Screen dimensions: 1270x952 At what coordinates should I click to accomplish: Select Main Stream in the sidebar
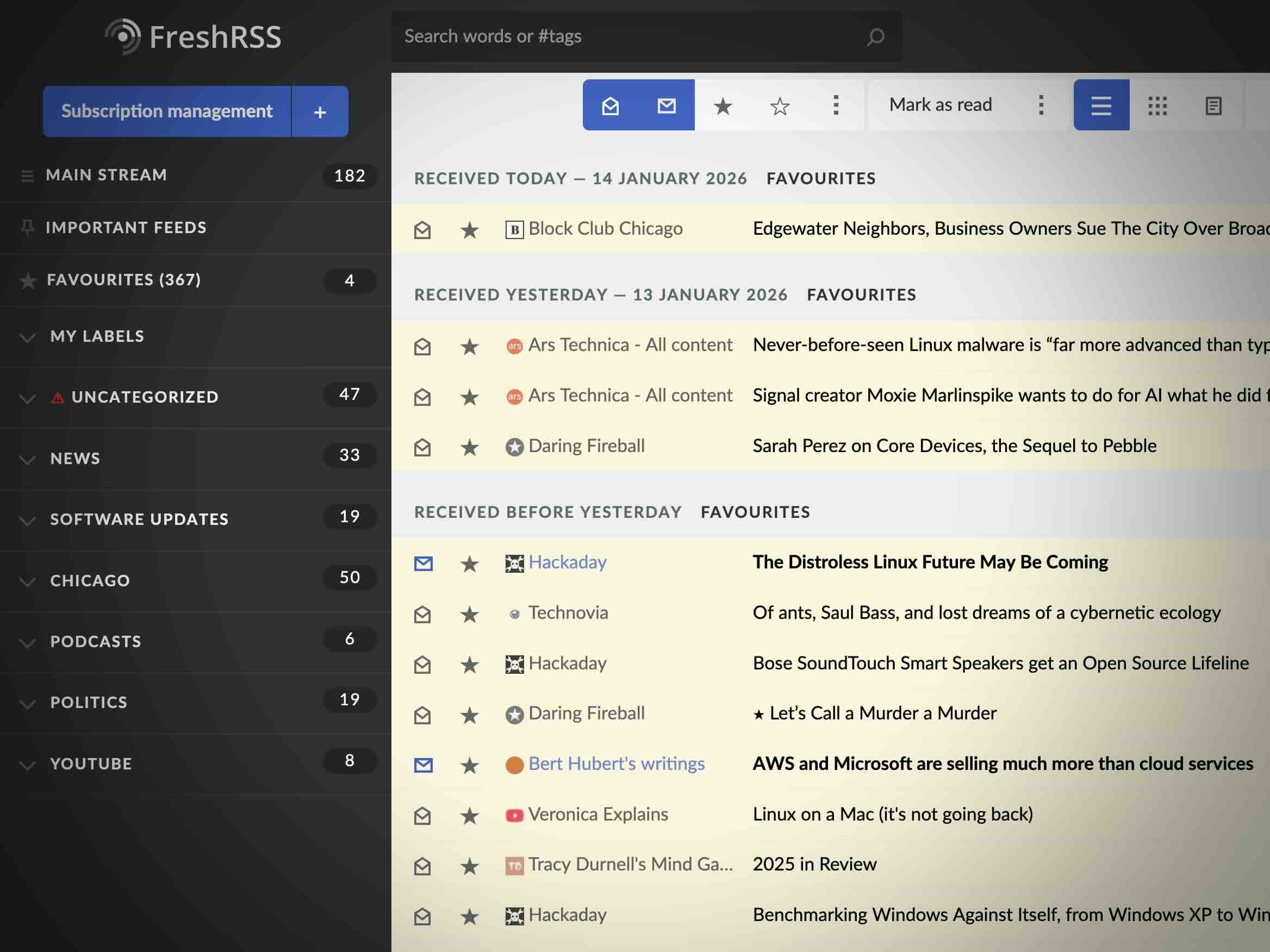106,175
